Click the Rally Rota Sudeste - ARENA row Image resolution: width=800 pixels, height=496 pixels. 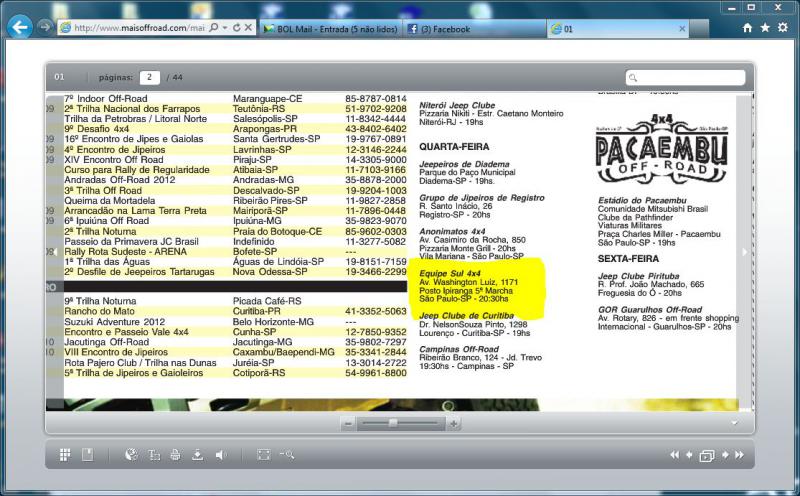point(235,252)
